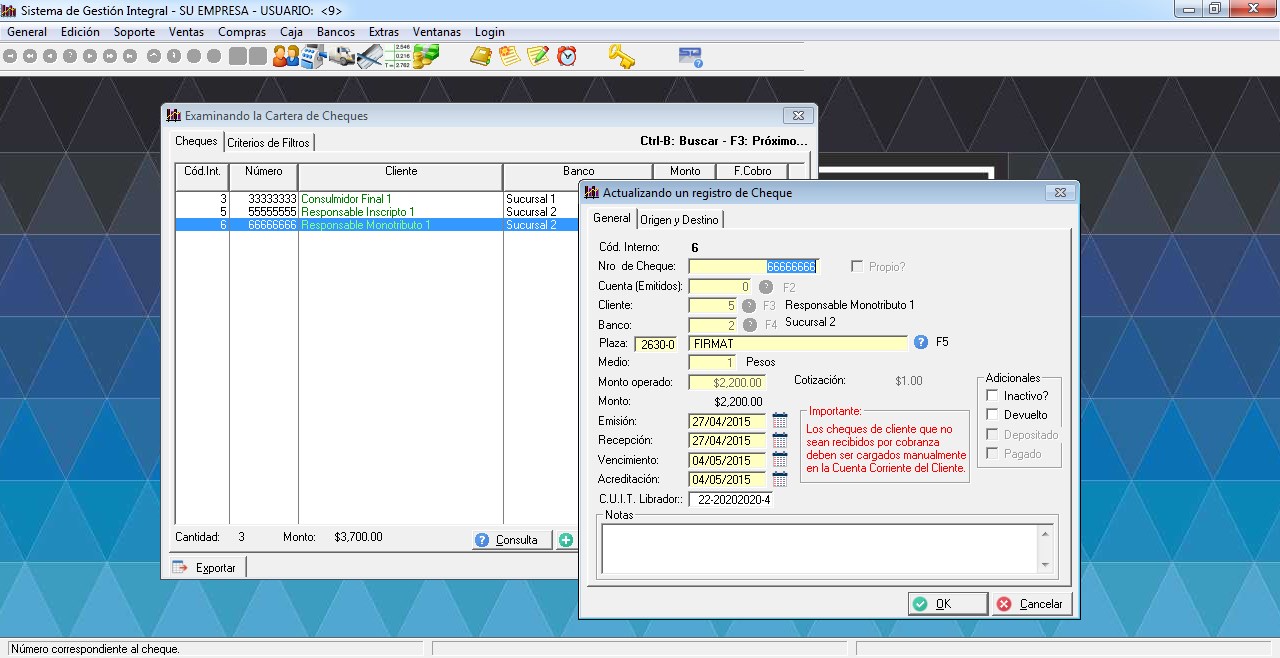1280x658 pixels.
Task: Click the cash register toolbar icon
Action: coord(314,56)
